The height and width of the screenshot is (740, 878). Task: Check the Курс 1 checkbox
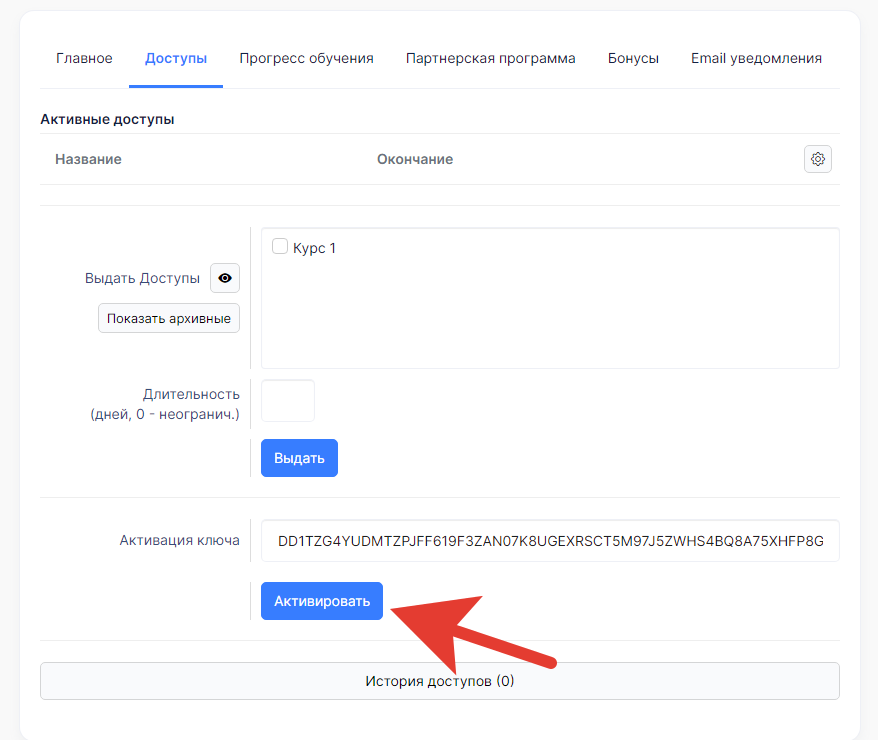pos(279,246)
